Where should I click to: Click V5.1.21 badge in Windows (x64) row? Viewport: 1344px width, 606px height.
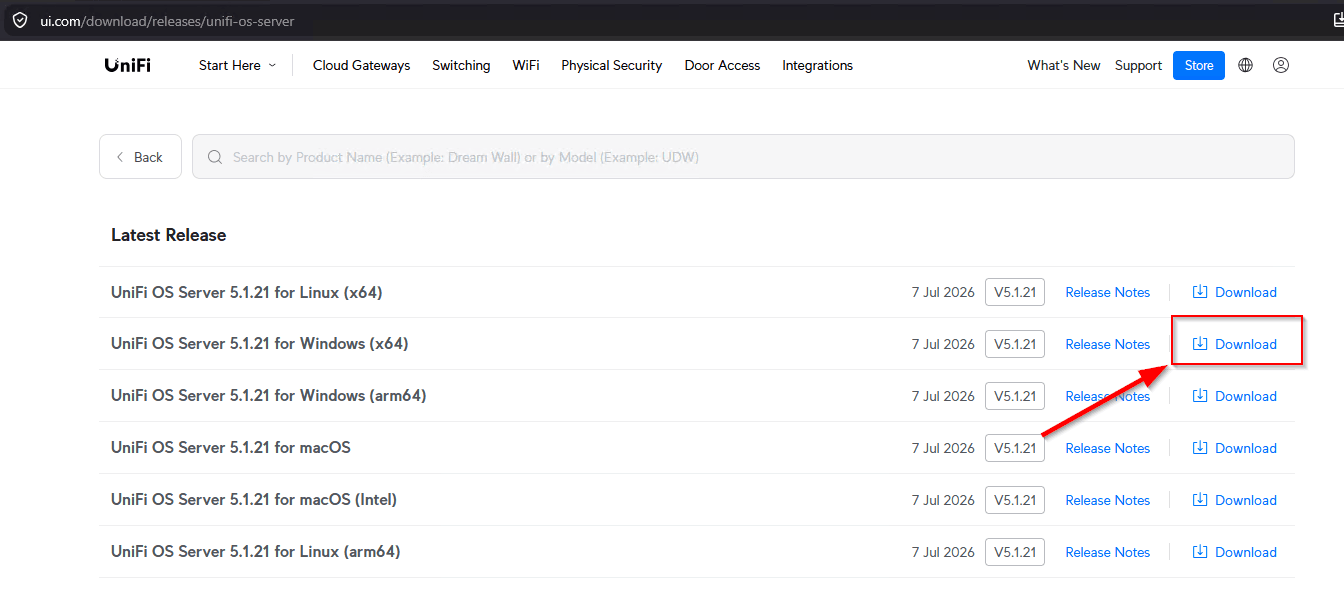[1015, 344]
